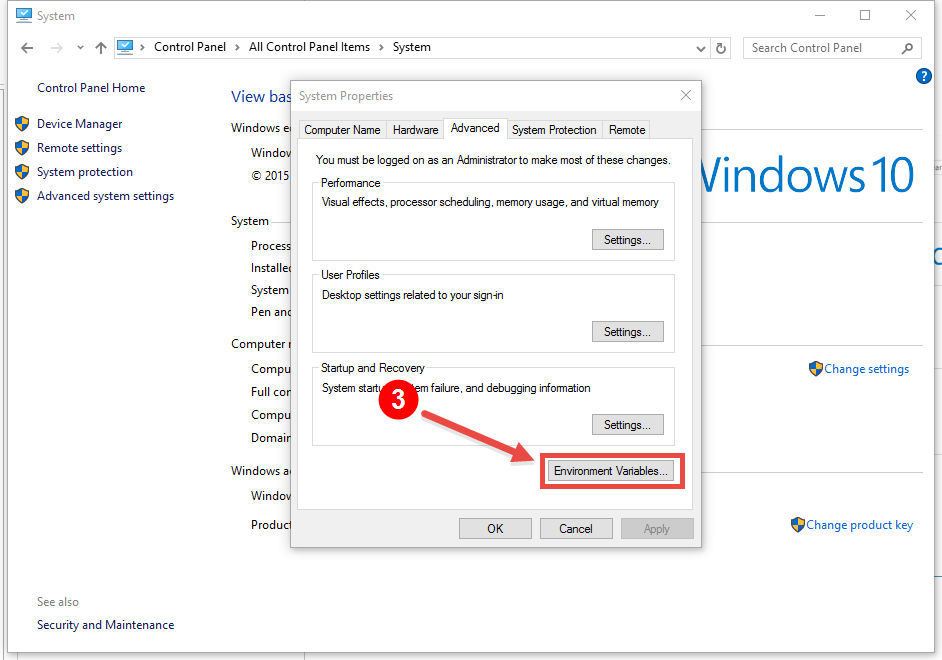Image resolution: width=942 pixels, height=660 pixels.
Task: Open User Profiles Settings button
Action: click(x=627, y=332)
